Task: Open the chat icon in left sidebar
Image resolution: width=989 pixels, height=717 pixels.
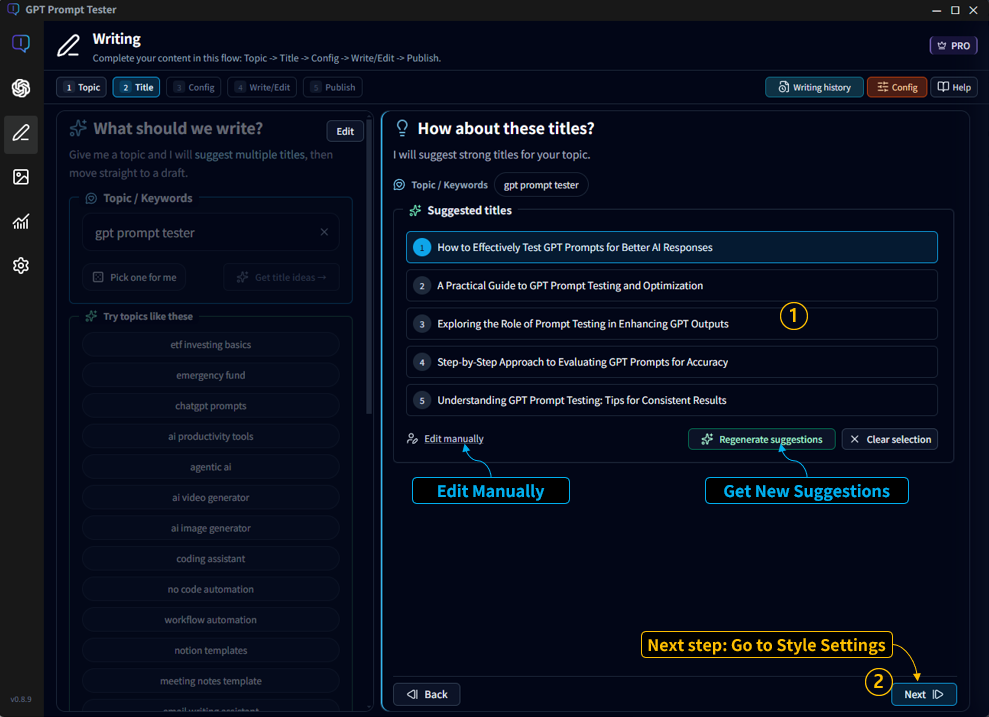Action: pos(21,44)
